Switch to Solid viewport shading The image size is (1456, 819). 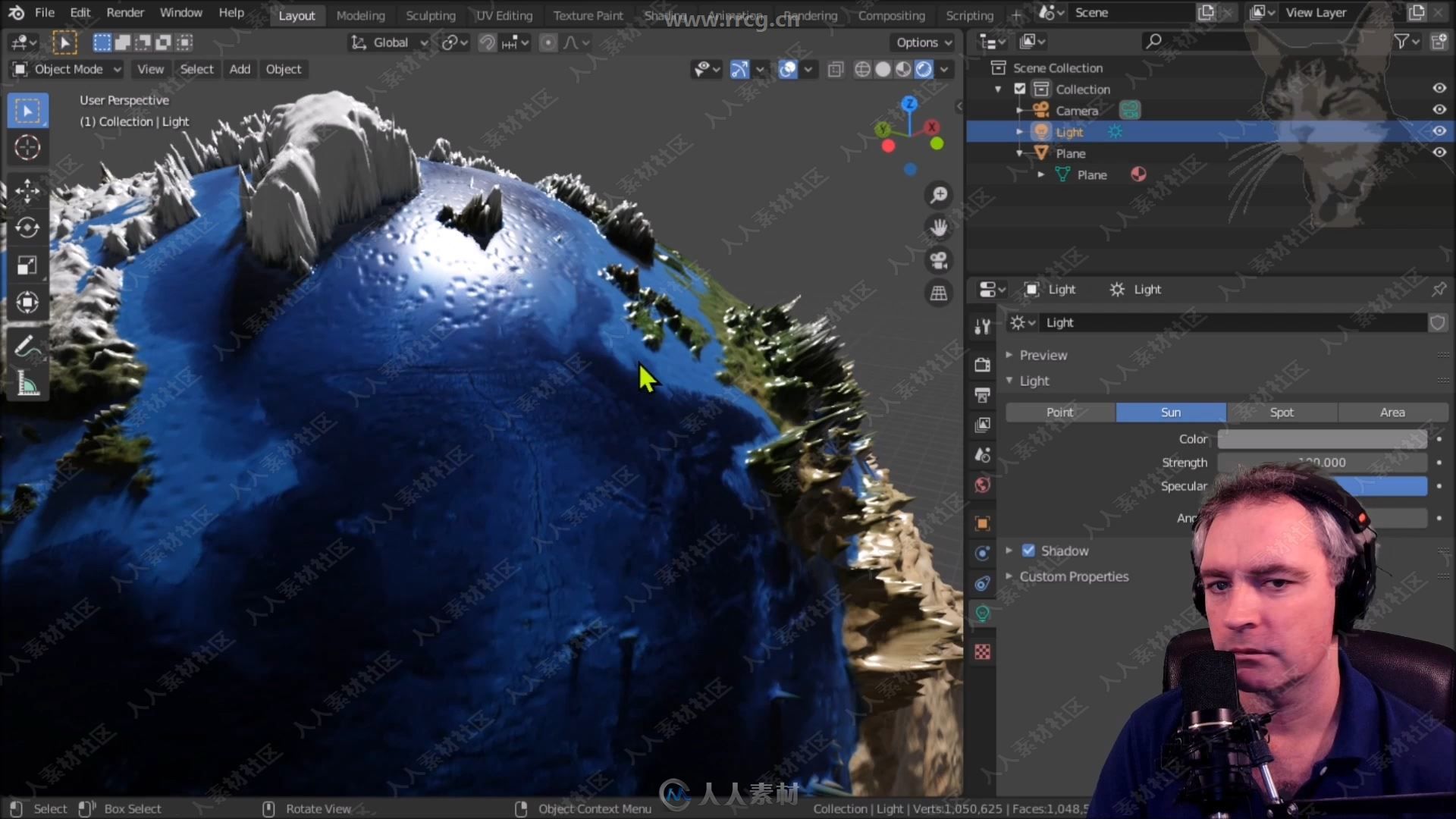[883, 70]
